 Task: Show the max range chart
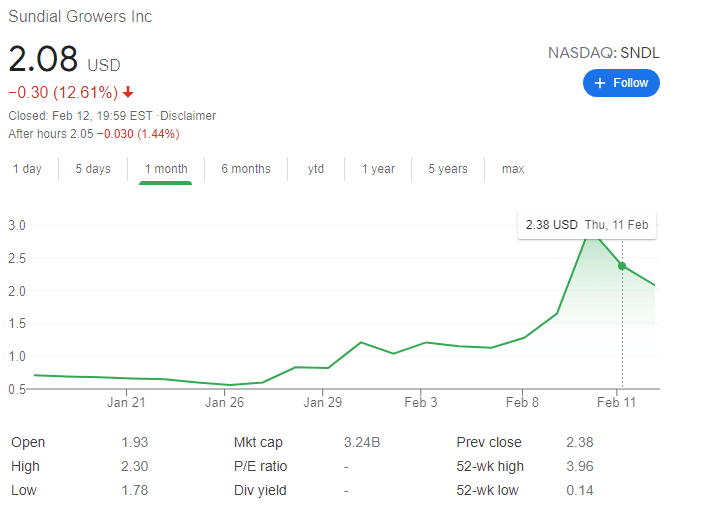pos(513,169)
